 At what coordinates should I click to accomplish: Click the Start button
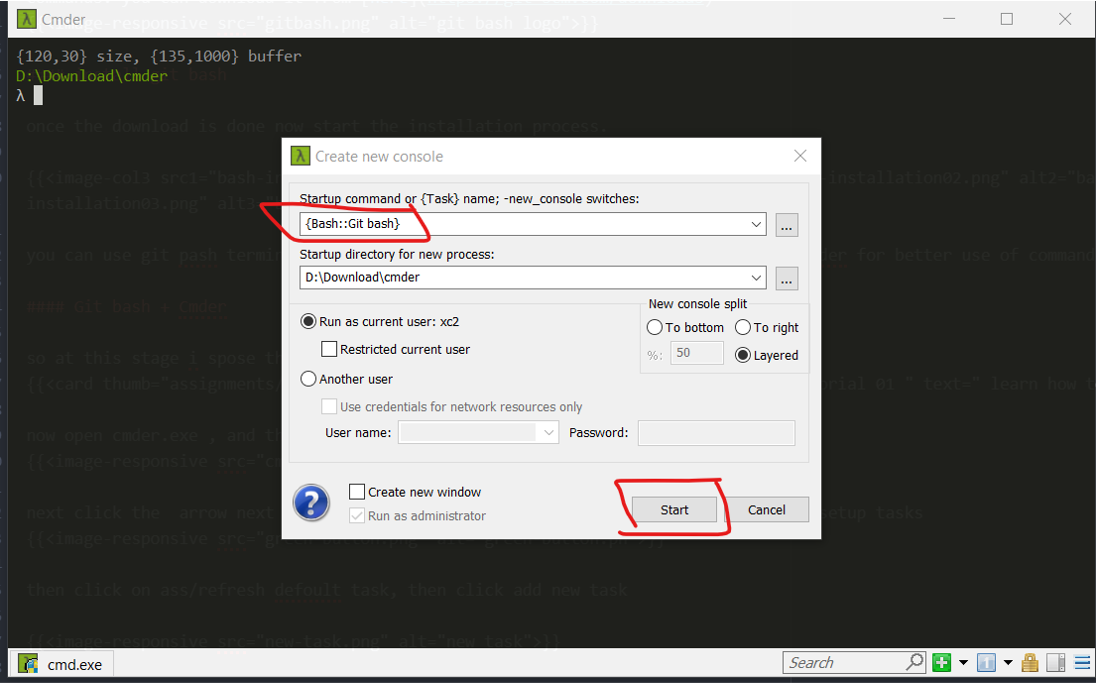click(x=675, y=510)
